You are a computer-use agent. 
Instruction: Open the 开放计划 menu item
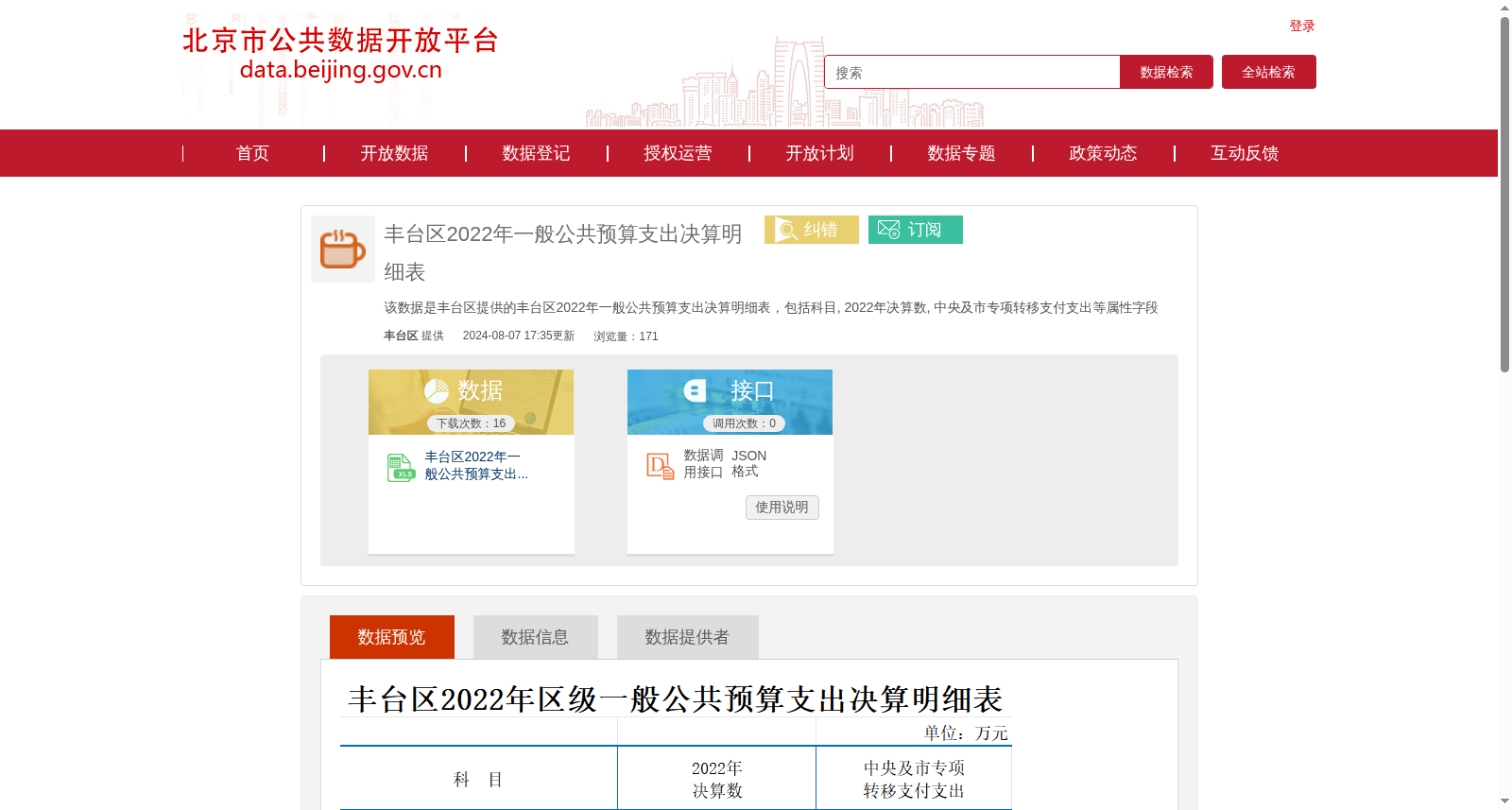[819, 153]
